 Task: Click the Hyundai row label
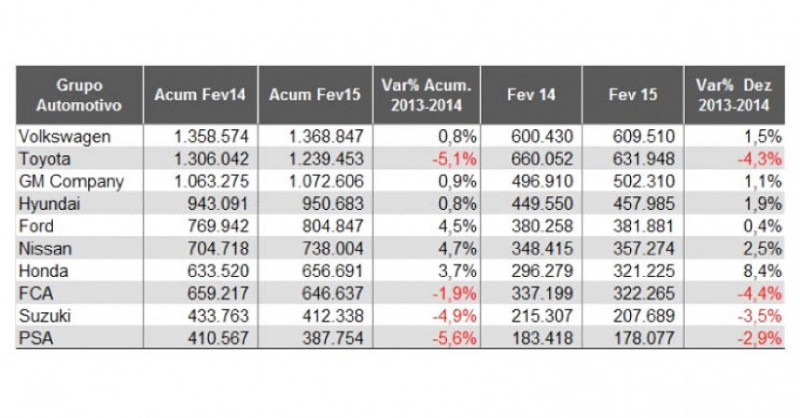pyautogui.click(x=47, y=204)
